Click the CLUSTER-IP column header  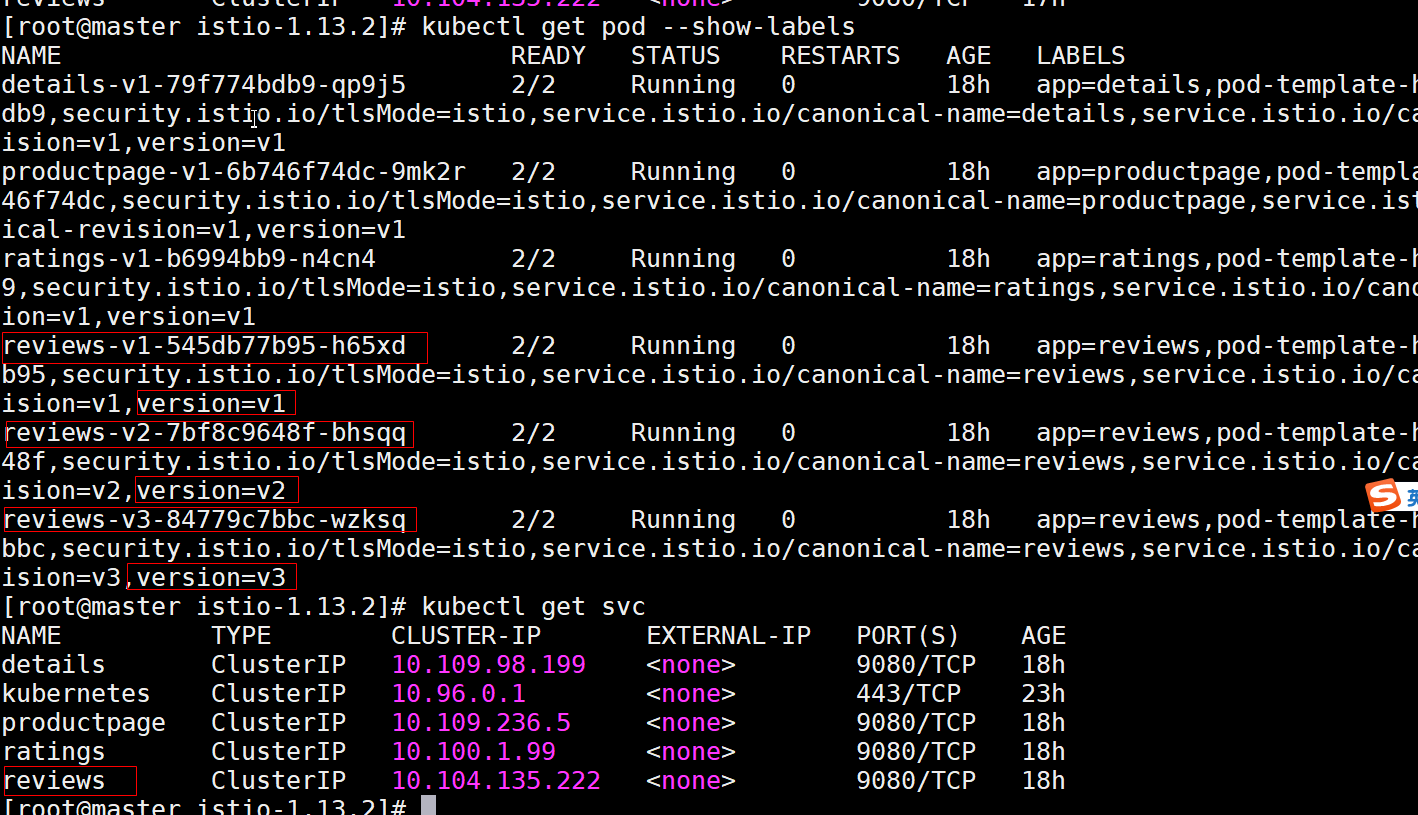(466, 636)
